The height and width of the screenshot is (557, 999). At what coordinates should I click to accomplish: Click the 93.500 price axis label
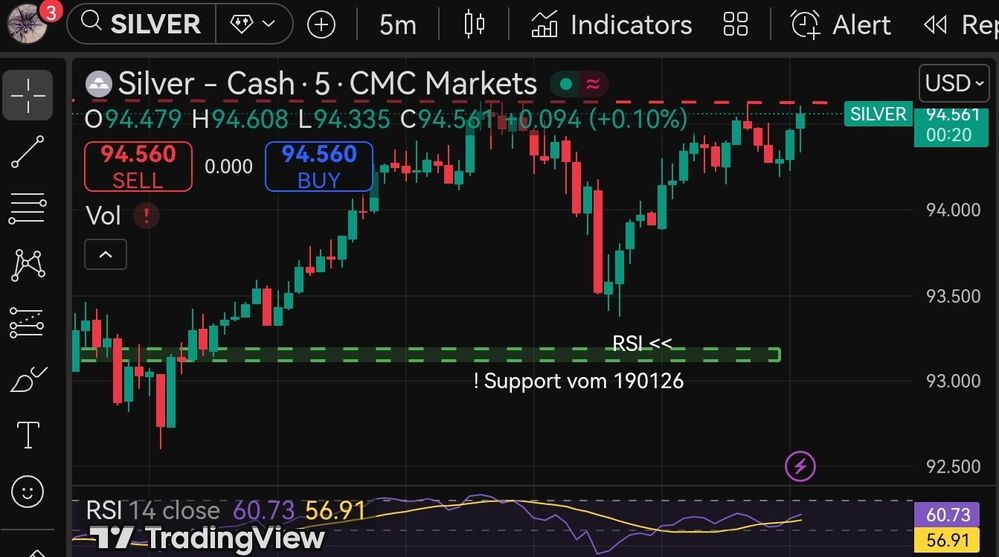tap(953, 296)
